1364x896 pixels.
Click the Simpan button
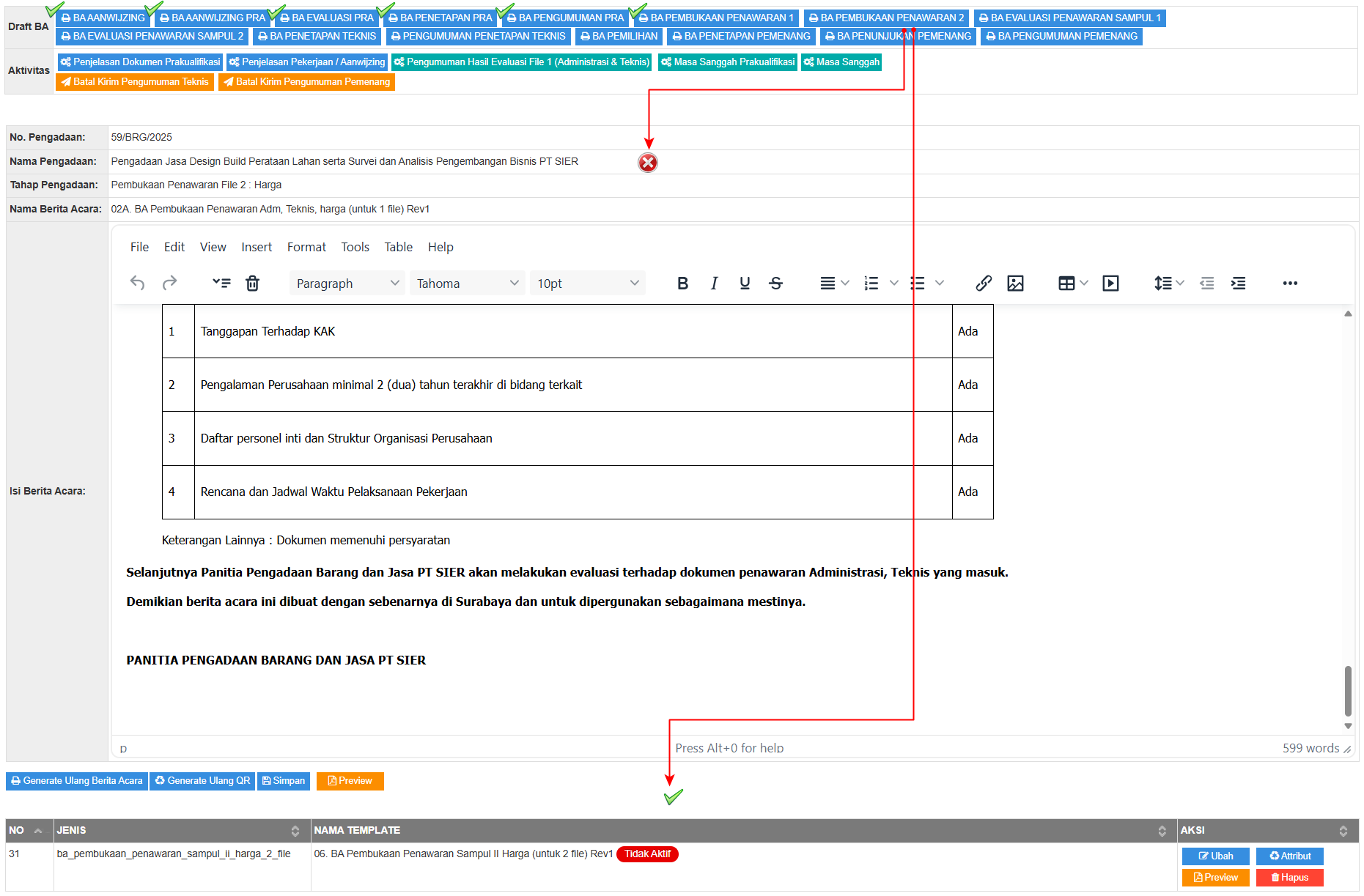pos(284,781)
